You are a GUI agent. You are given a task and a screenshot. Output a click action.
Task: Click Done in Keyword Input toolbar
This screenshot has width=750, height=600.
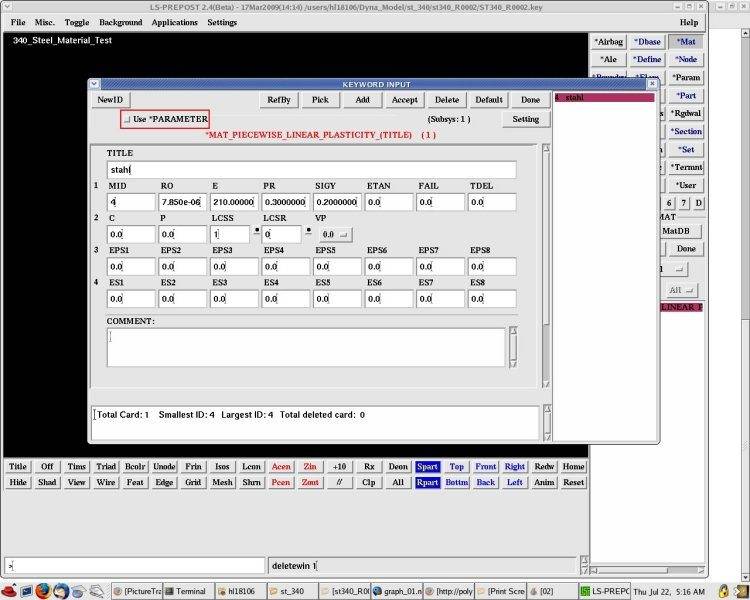(530, 100)
